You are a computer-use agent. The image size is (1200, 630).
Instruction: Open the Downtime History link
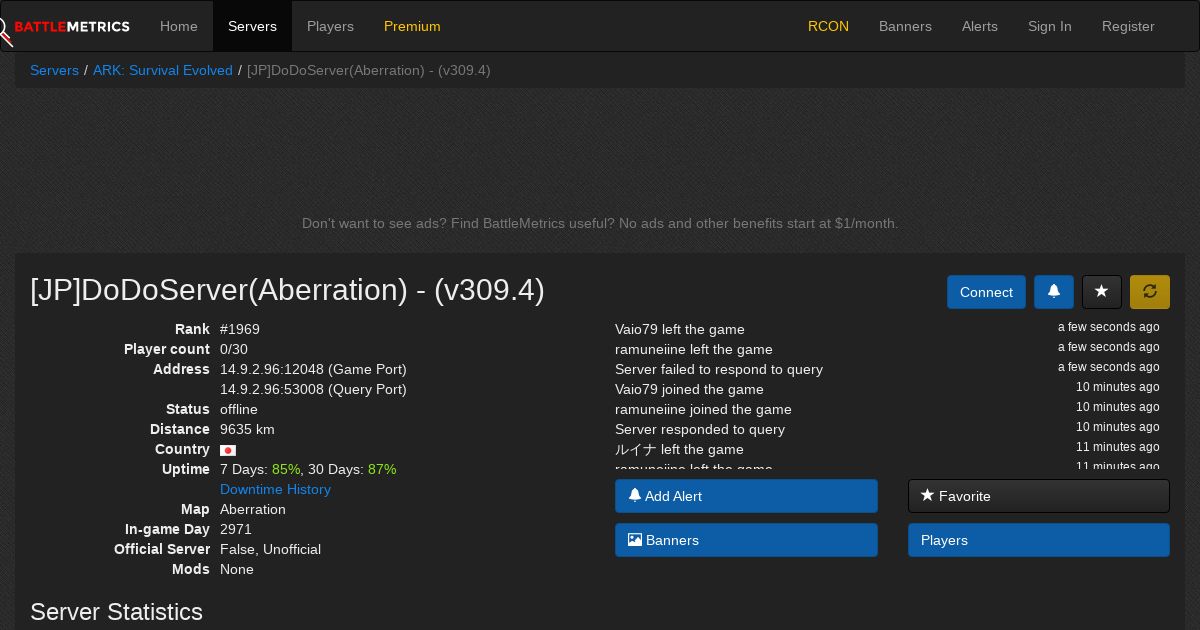tap(275, 489)
